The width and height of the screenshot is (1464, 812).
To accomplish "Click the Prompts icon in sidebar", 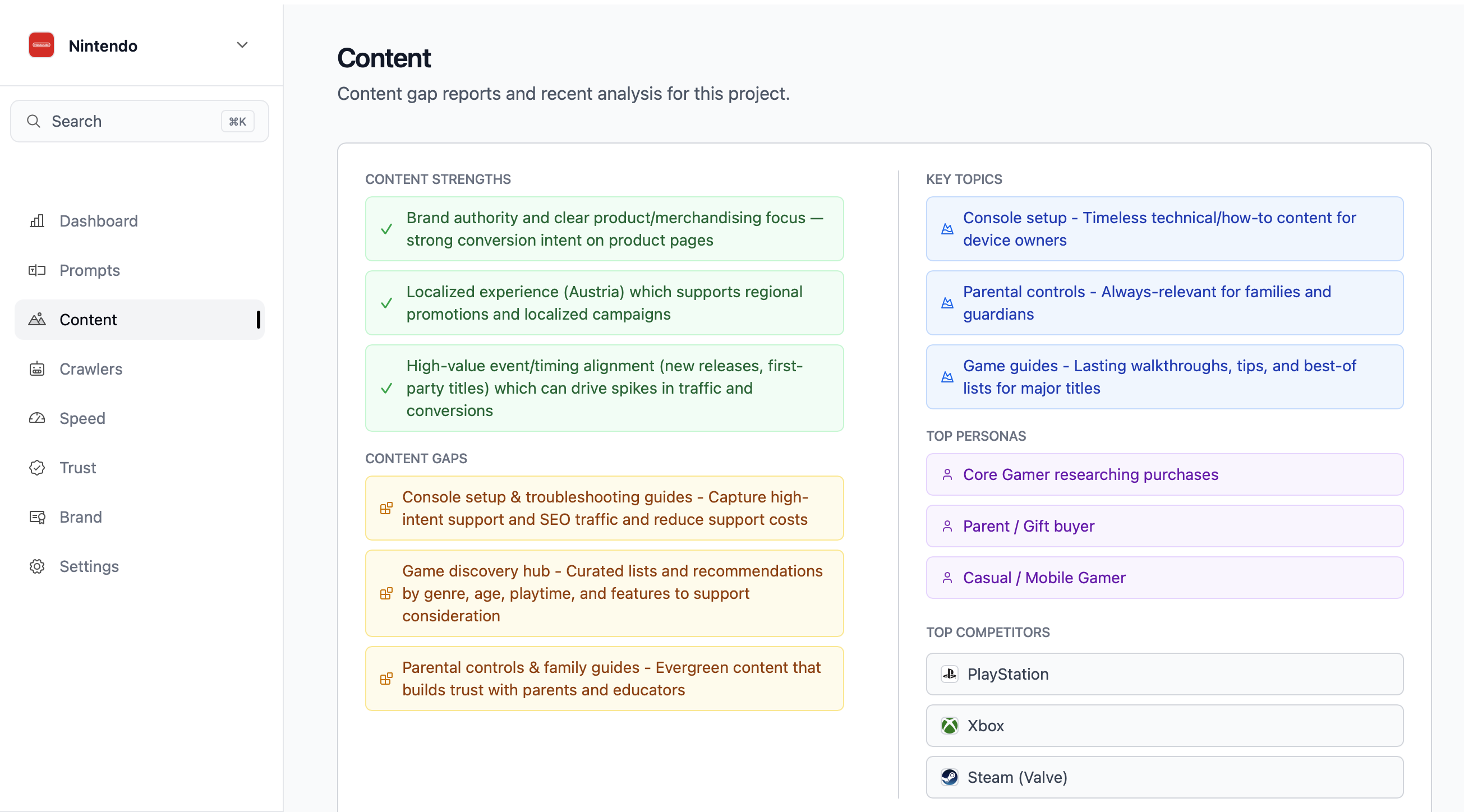I will click(37, 270).
